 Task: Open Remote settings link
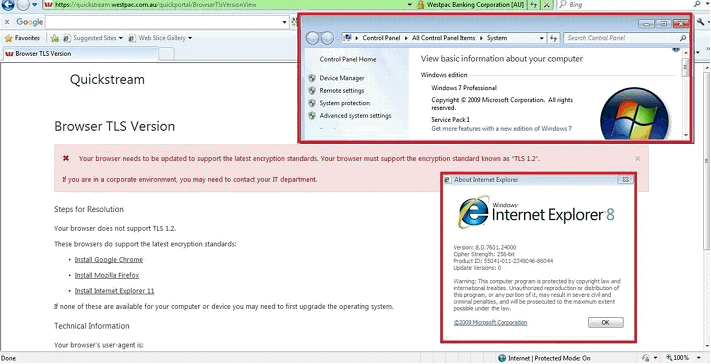[x=342, y=91]
